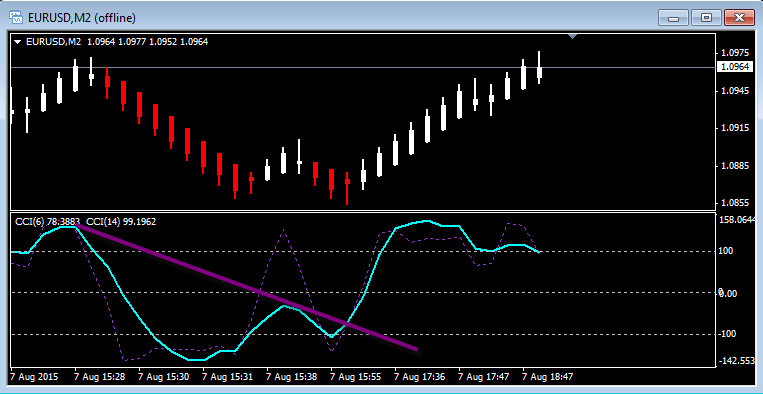Click the 7 Aug 2015 time label

[34, 377]
